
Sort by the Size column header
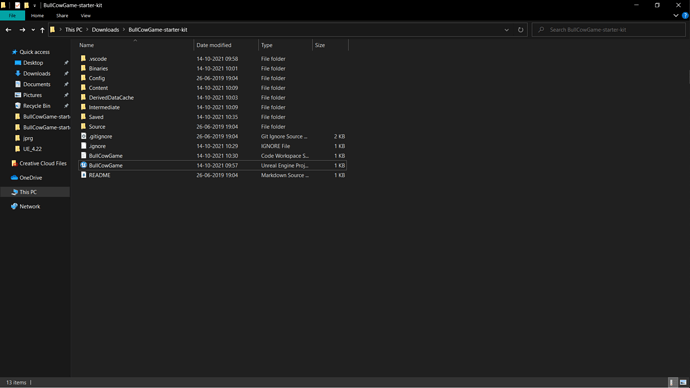coord(330,45)
